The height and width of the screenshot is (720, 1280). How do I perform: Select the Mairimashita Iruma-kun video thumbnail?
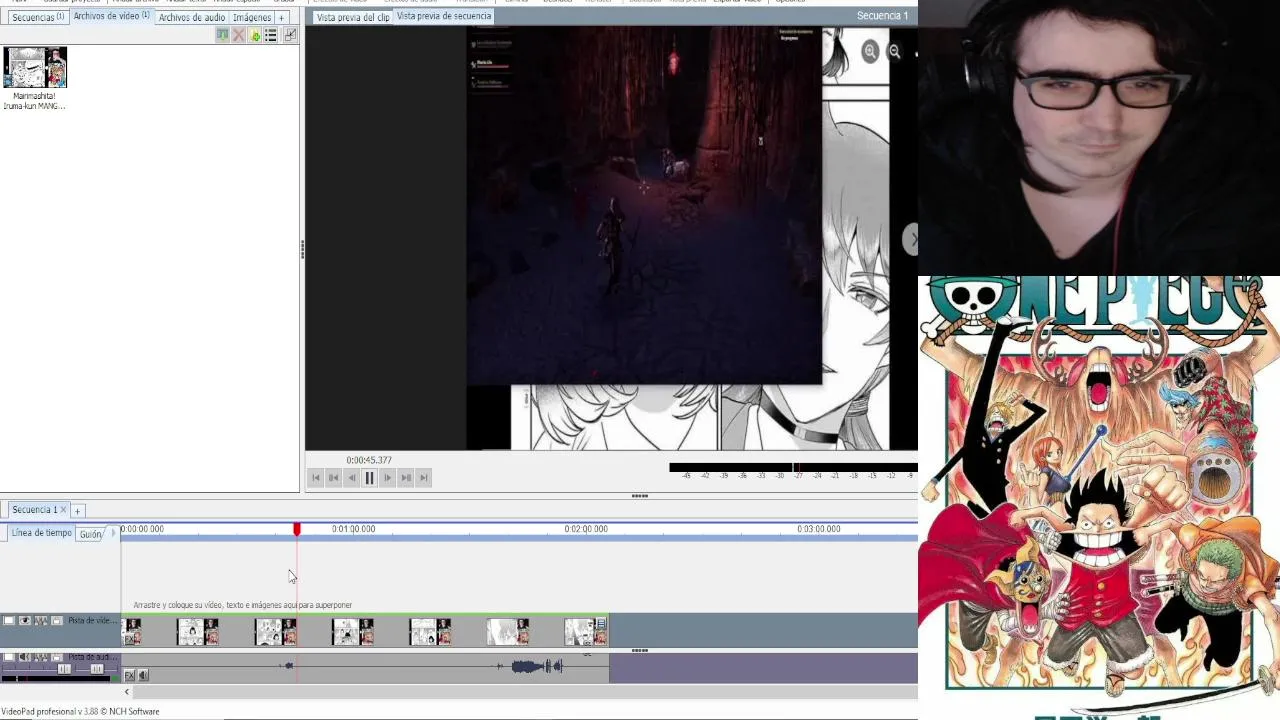[35, 68]
